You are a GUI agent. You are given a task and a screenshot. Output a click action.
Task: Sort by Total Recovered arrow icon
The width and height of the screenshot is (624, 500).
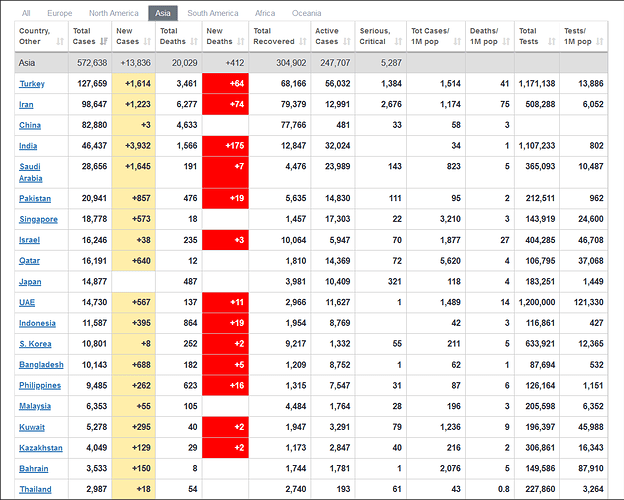tap(303, 41)
